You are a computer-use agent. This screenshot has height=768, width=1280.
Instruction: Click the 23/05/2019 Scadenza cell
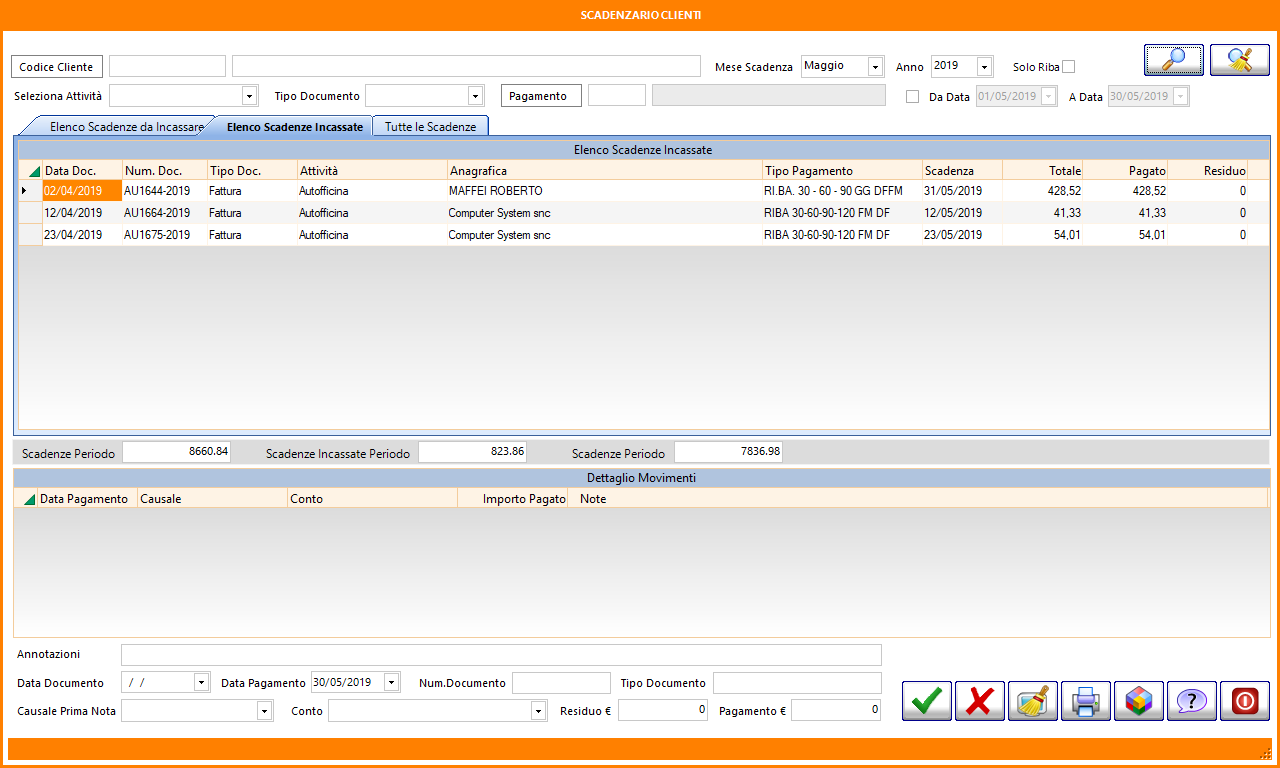click(x=962, y=235)
